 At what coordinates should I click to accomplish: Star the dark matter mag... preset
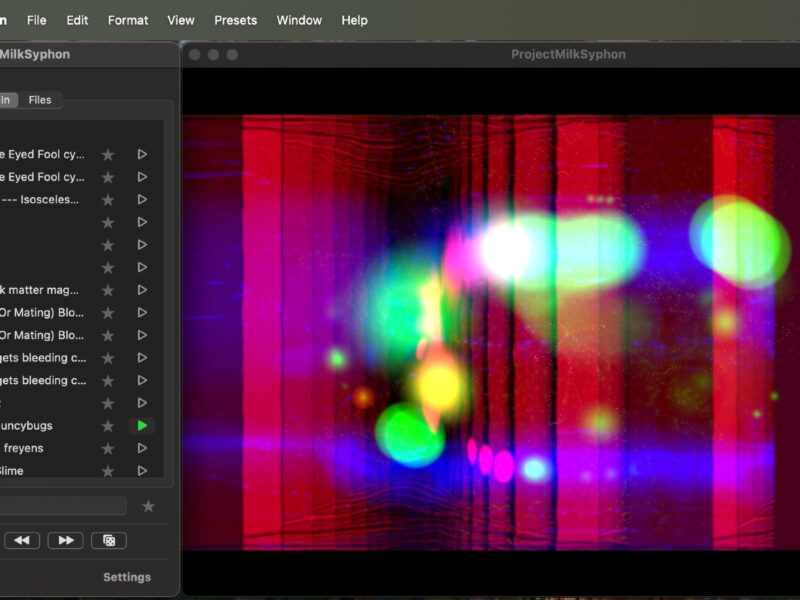(108, 290)
